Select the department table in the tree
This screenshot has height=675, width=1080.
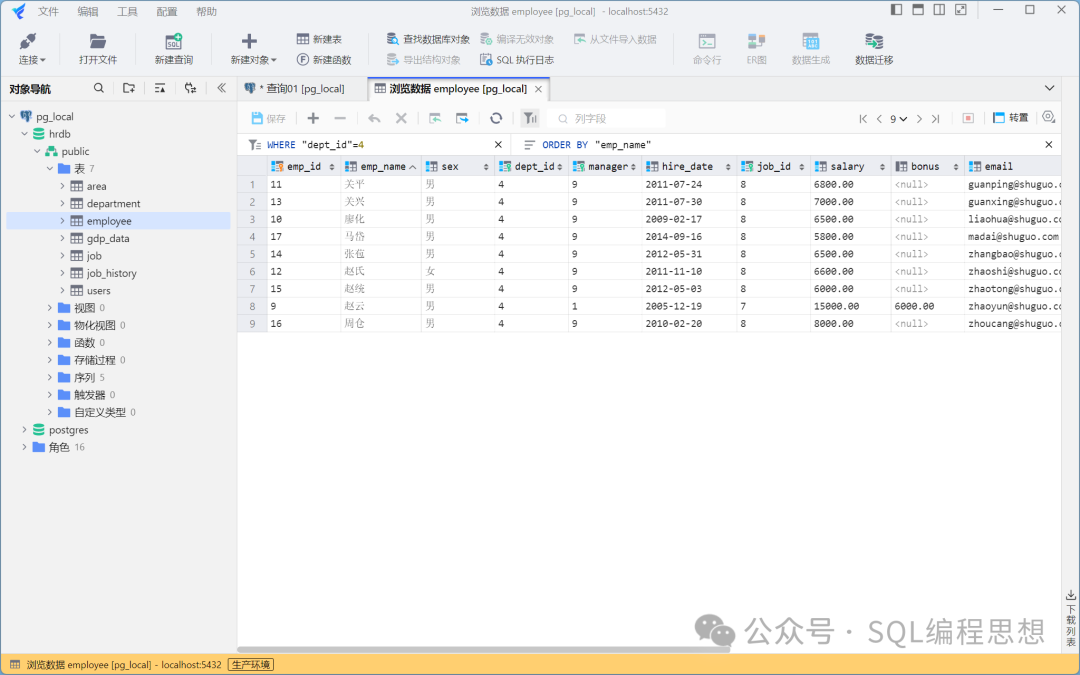coord(113,204)
